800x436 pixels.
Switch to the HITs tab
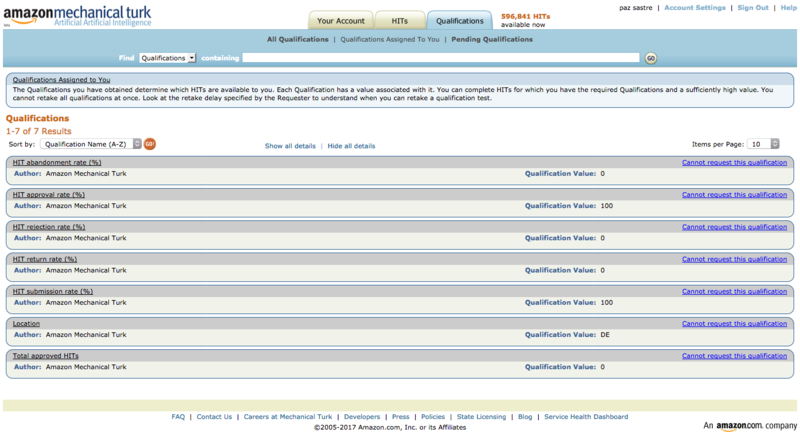[399, 21]
